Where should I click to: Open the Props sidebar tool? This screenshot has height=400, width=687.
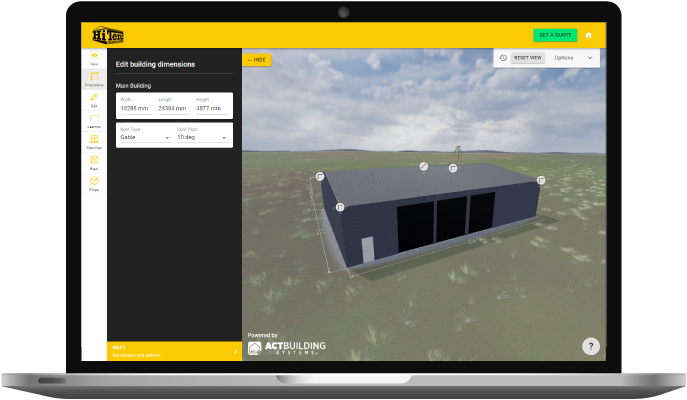coord(94,184)
